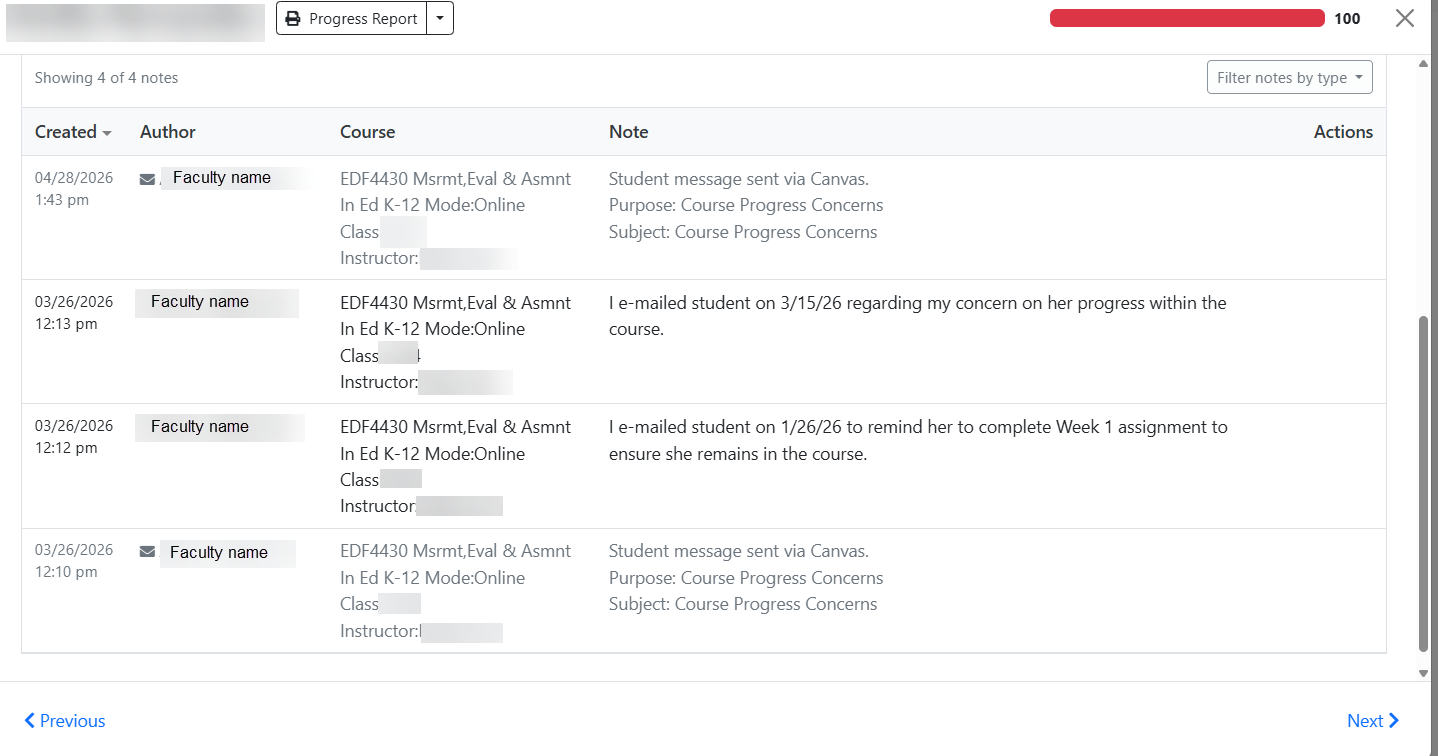Open the Progress Report dropdown arrow
The image size is (1438, 756).
click(x=440, y=19)
